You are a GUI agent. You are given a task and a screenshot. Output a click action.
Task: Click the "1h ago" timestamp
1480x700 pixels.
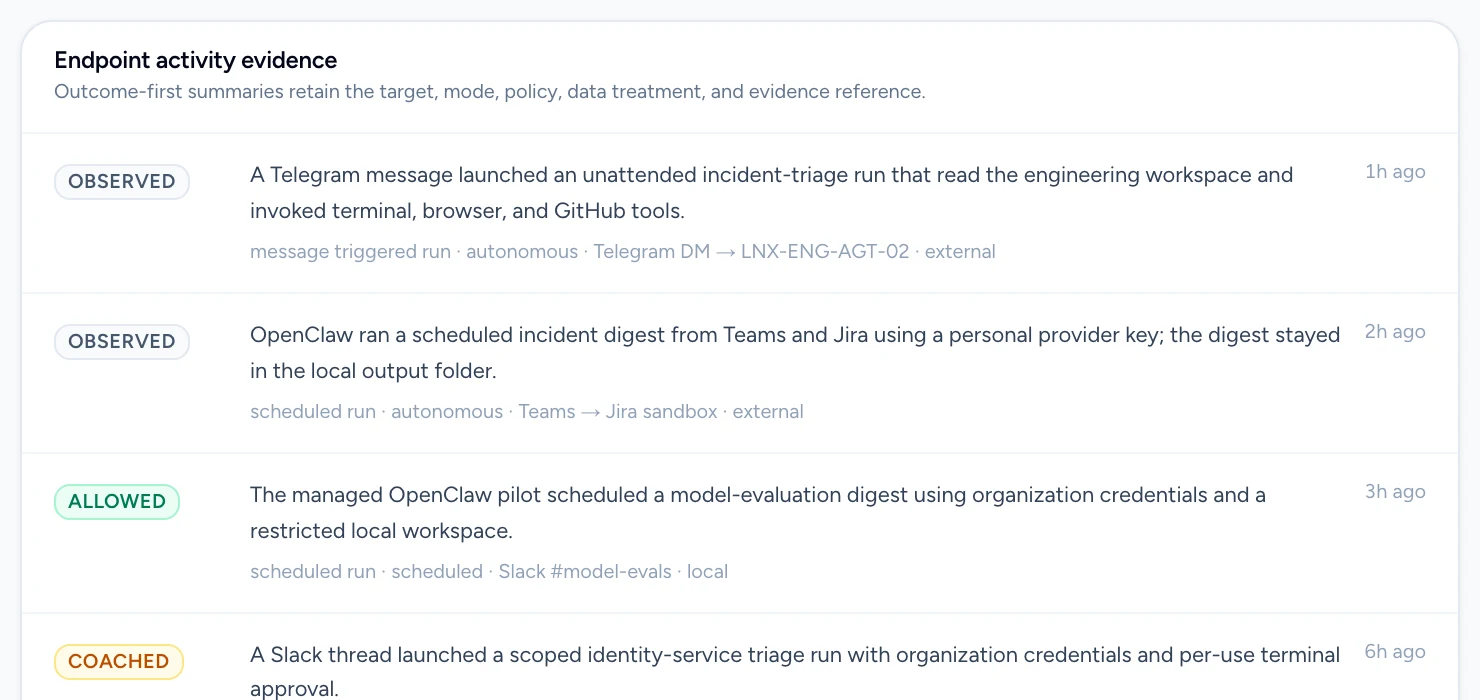click(1395, 172)
